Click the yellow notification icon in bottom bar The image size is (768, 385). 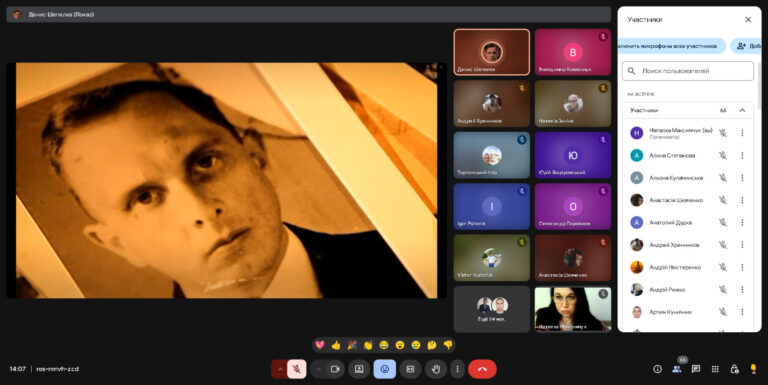(x=753, y=369)
